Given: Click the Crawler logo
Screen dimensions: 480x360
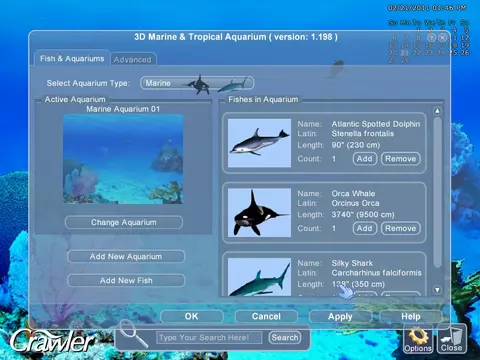Looking at the screenshot, I should click(x=52, y=340).
